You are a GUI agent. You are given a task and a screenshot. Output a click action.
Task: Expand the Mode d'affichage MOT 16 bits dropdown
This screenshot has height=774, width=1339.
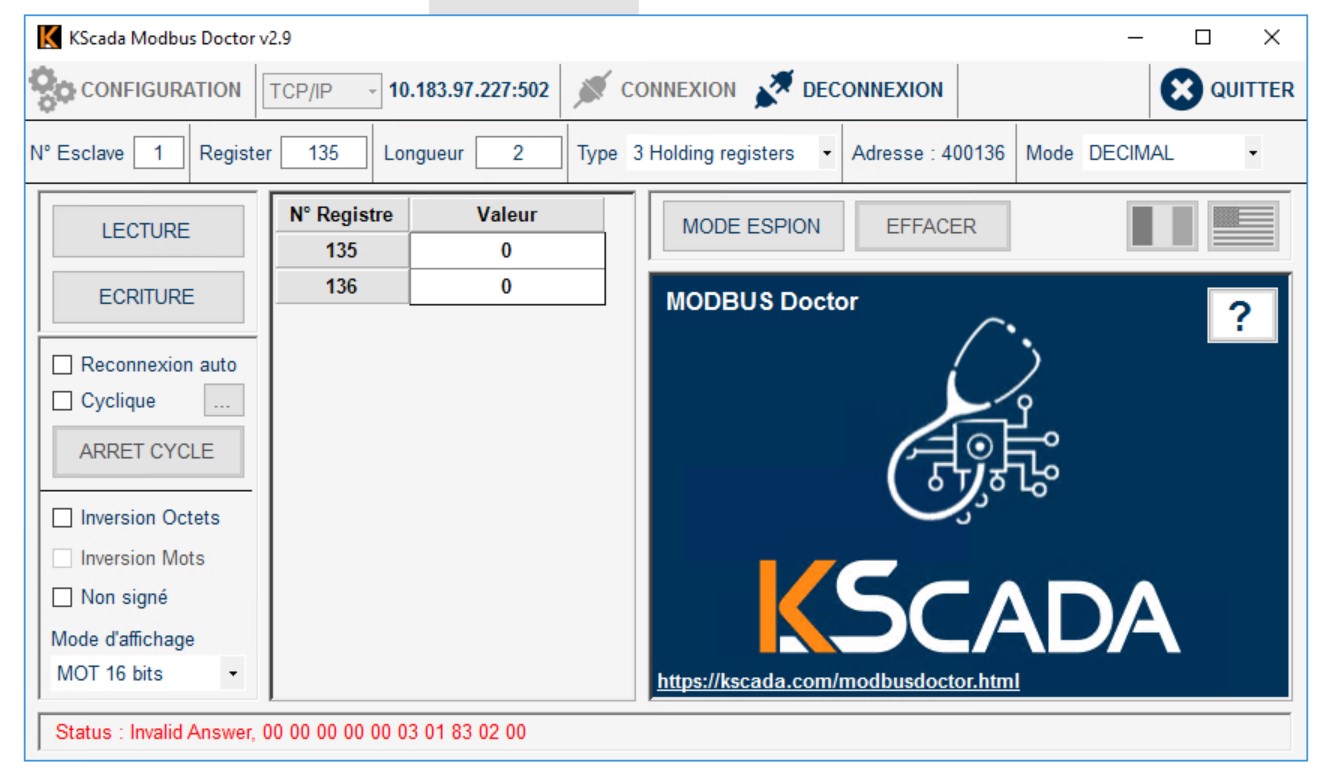pyautogui.click(x=148, y=673)
